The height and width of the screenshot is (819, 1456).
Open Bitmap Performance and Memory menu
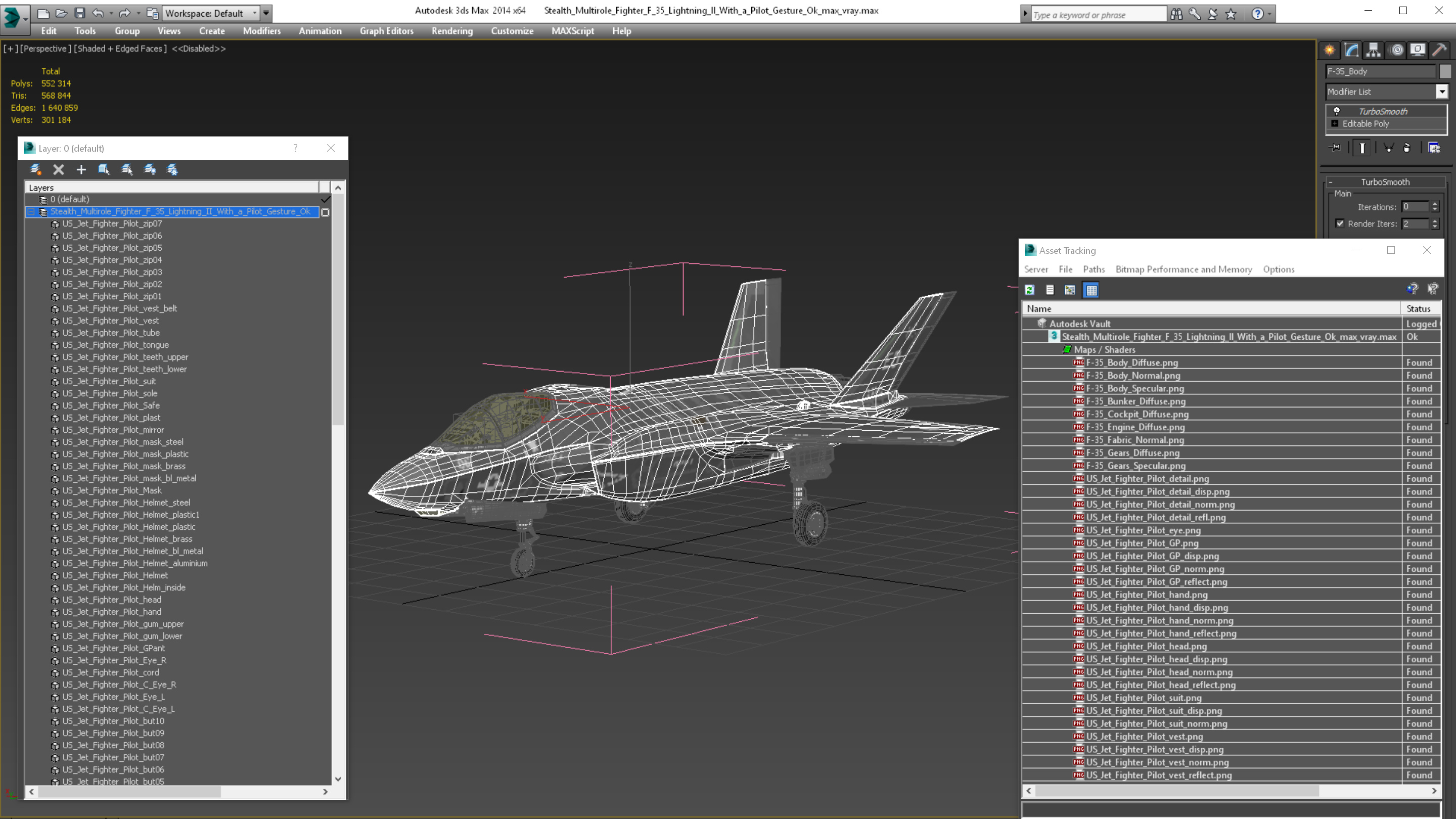click(1184, 269)
